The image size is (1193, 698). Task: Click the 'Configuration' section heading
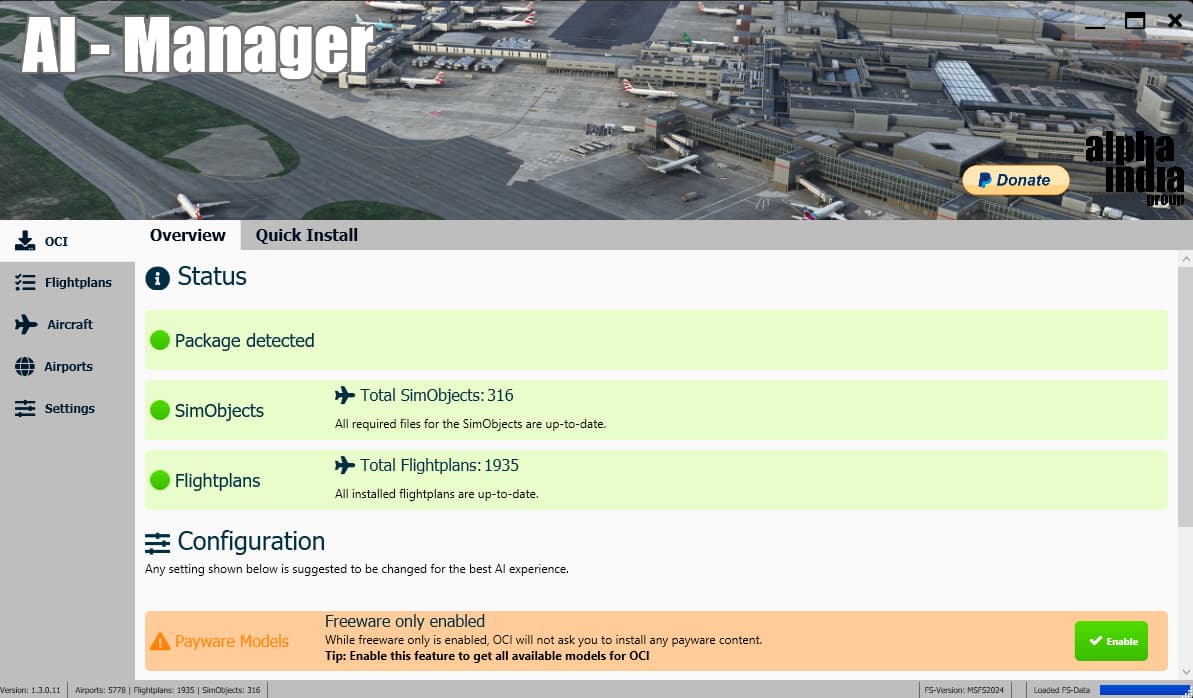[251, 541]
